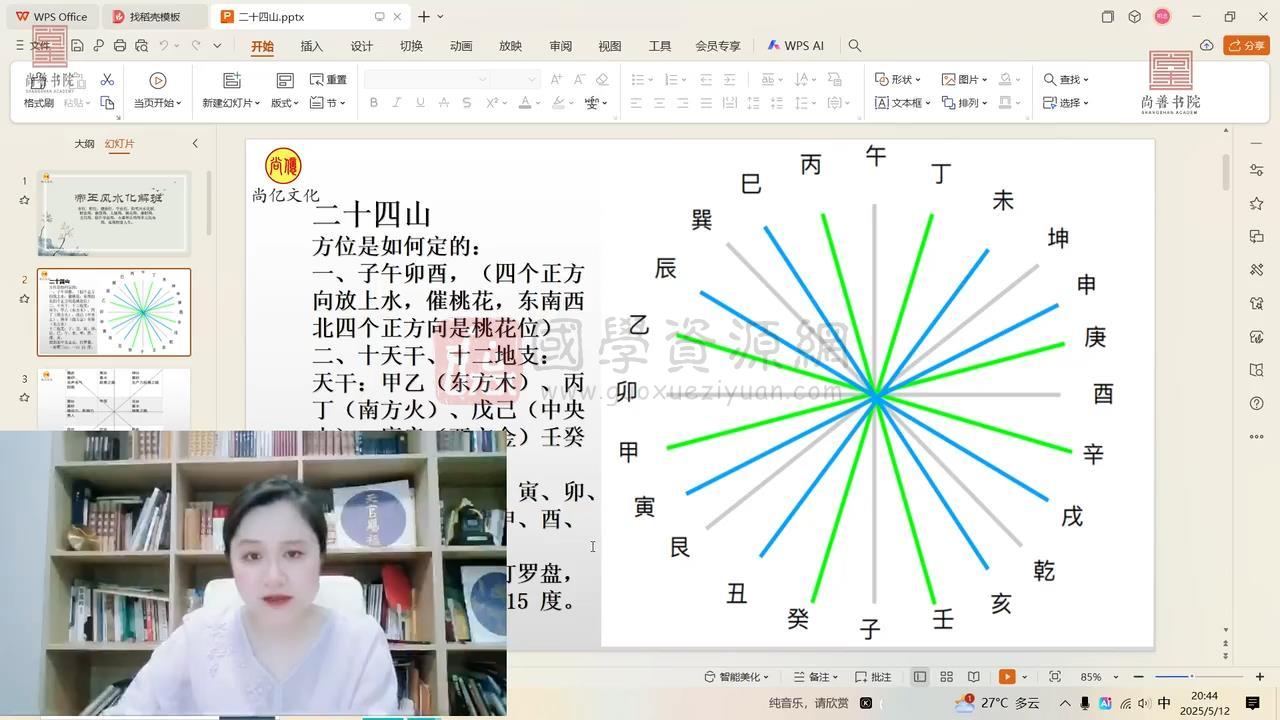Switch to the 插入 ribbon tab
Screen dimensions: 1280x720
310,45
